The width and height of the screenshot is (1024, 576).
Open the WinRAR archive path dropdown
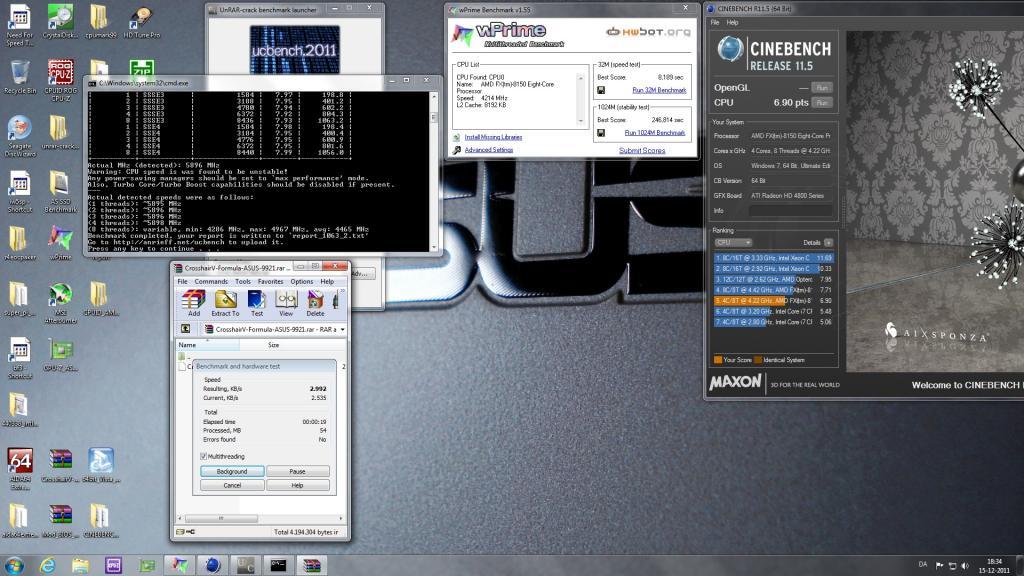pos(342,329)
